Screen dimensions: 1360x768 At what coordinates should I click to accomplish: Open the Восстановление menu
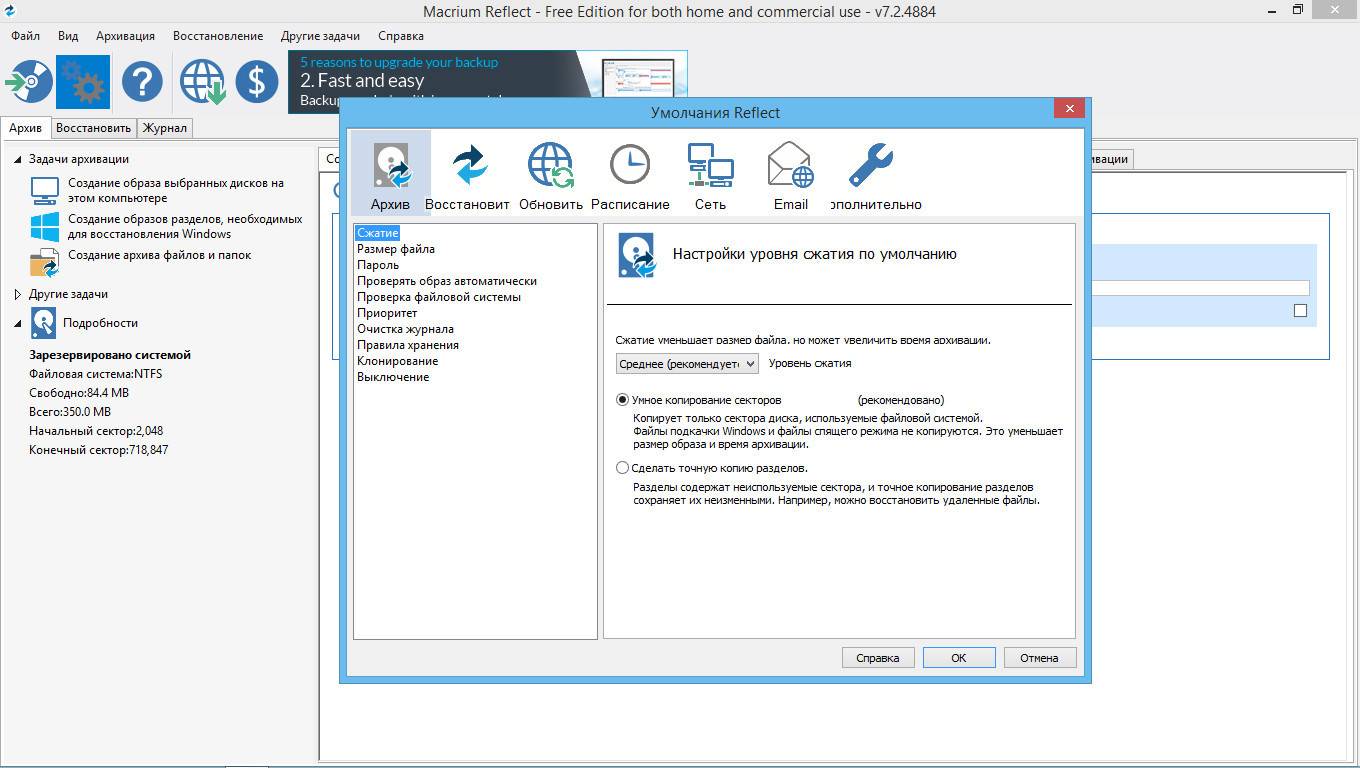click(218, 36)
